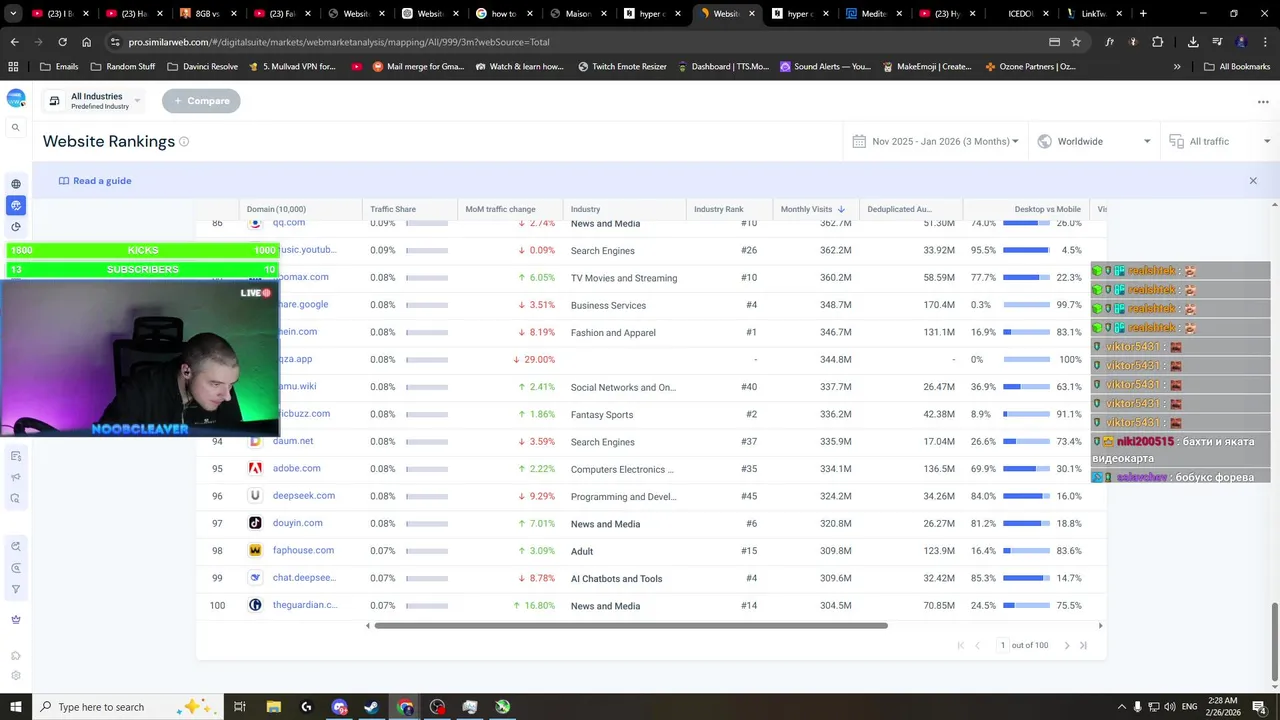Bookmark this page with the star icon
Screen dimensions: 1280x720
tap(1076, 42)
